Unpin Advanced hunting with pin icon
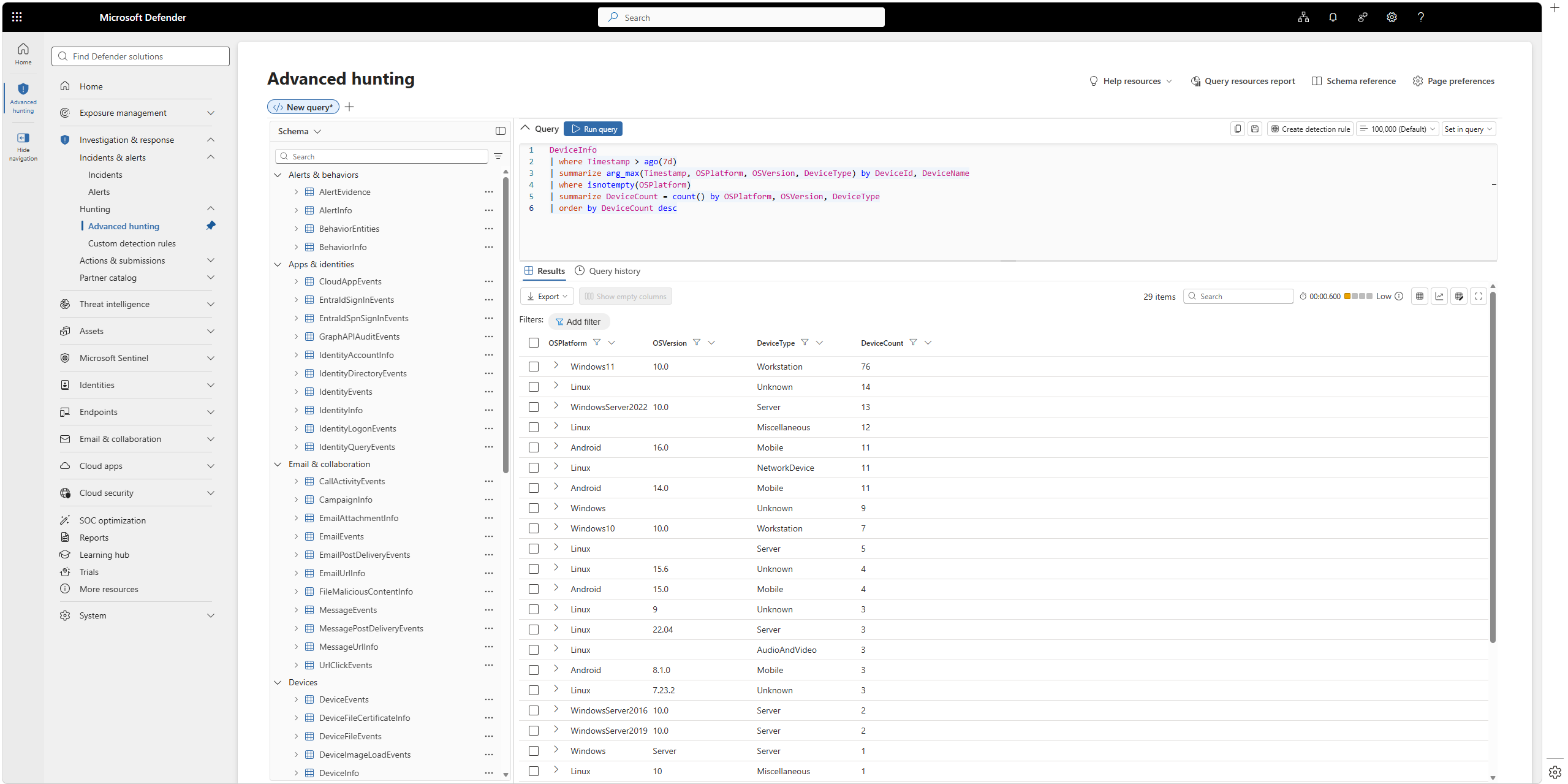Image resolution: width=1568 pixels, height=784 pixels. [211, 226]
